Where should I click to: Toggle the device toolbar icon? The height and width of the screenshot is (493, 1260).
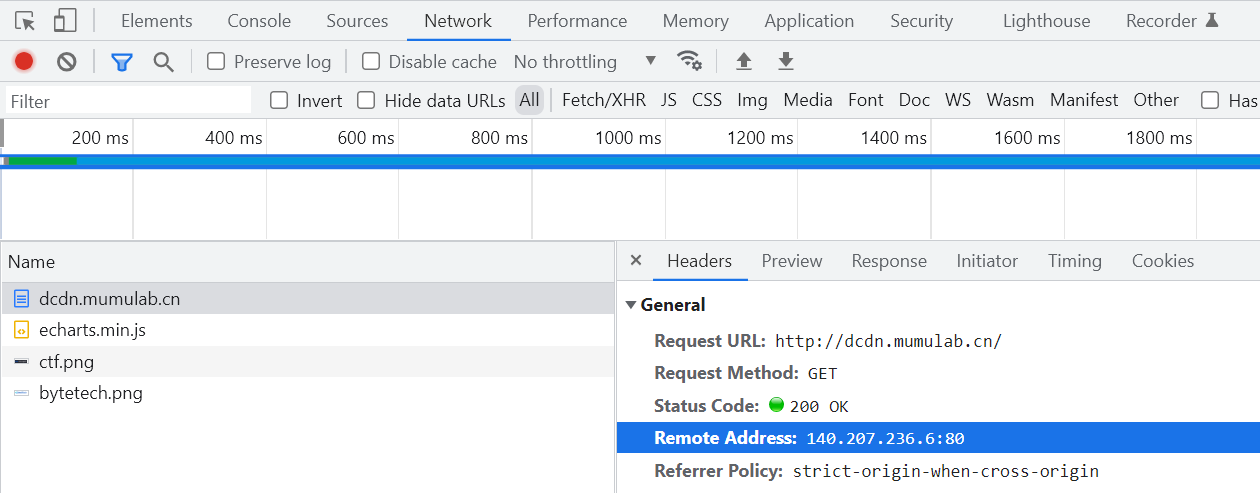[x=65, y=21]
